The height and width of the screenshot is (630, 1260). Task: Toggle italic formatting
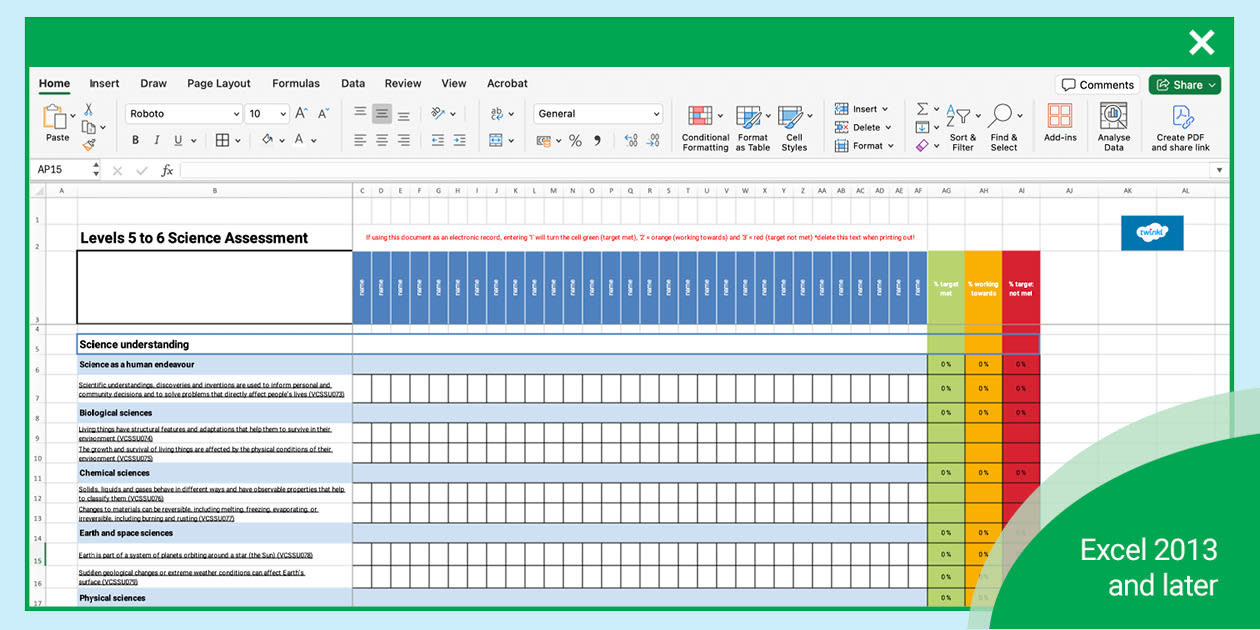pyautogui.click(x=157, y=139)
